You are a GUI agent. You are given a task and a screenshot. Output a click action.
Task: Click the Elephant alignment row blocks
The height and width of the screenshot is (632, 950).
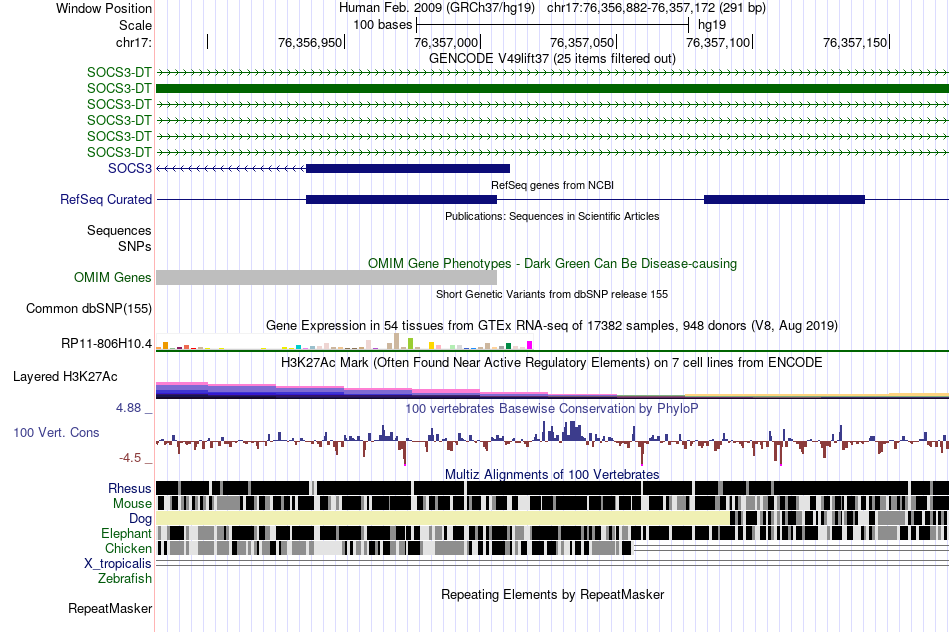tap(552, 533)
